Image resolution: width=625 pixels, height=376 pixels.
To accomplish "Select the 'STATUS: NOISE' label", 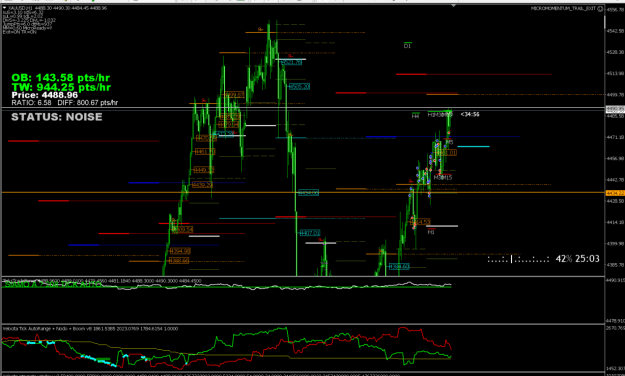I will point(57,117).
